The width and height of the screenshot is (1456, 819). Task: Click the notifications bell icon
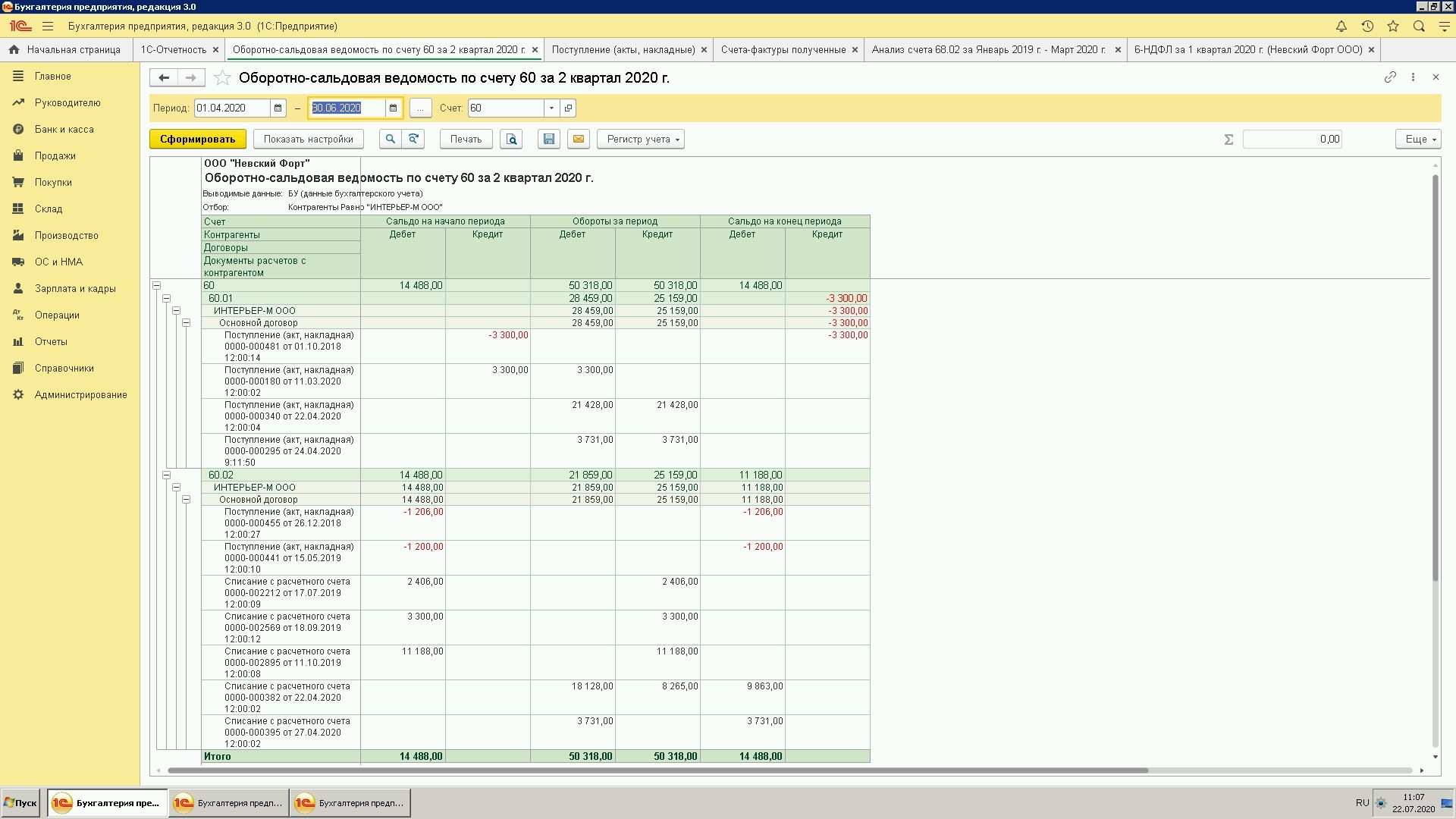coord(1341,26)
